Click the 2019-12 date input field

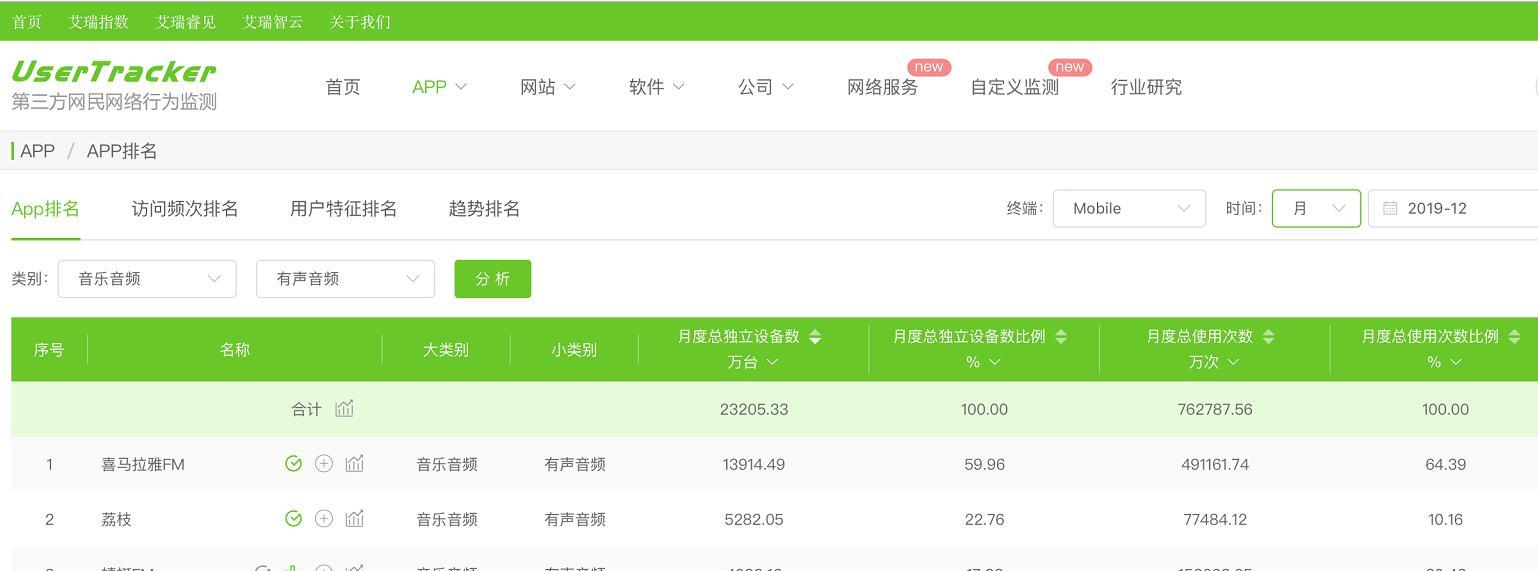tap(1453, 208)
